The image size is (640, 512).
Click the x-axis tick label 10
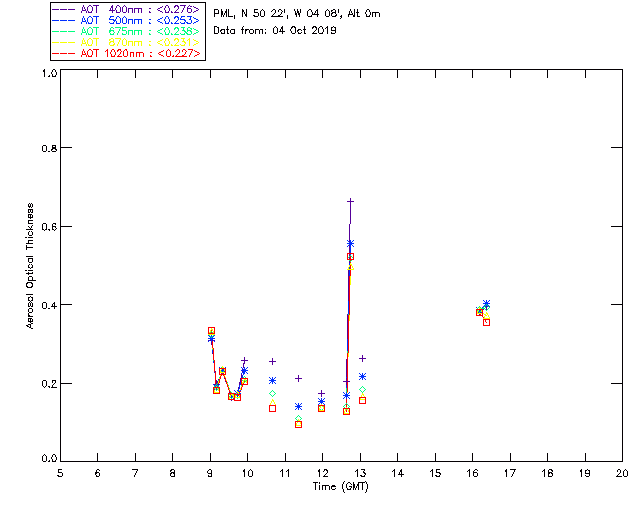pos(247,473)
